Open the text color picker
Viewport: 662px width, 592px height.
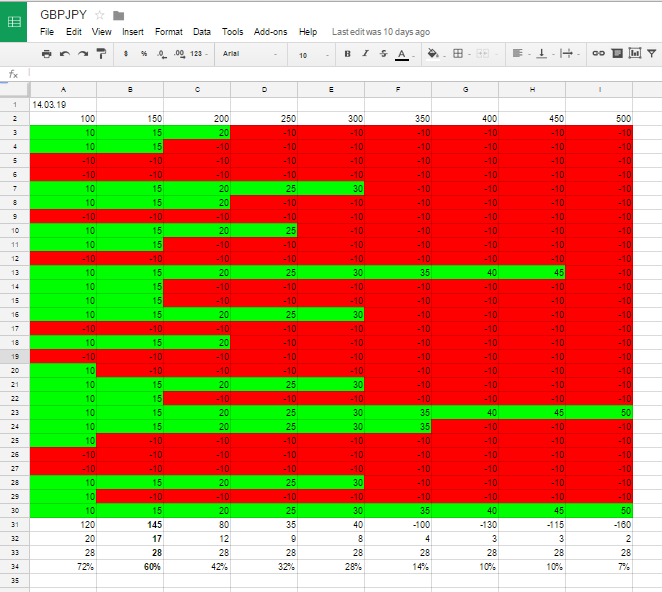(x=402, y=54)
